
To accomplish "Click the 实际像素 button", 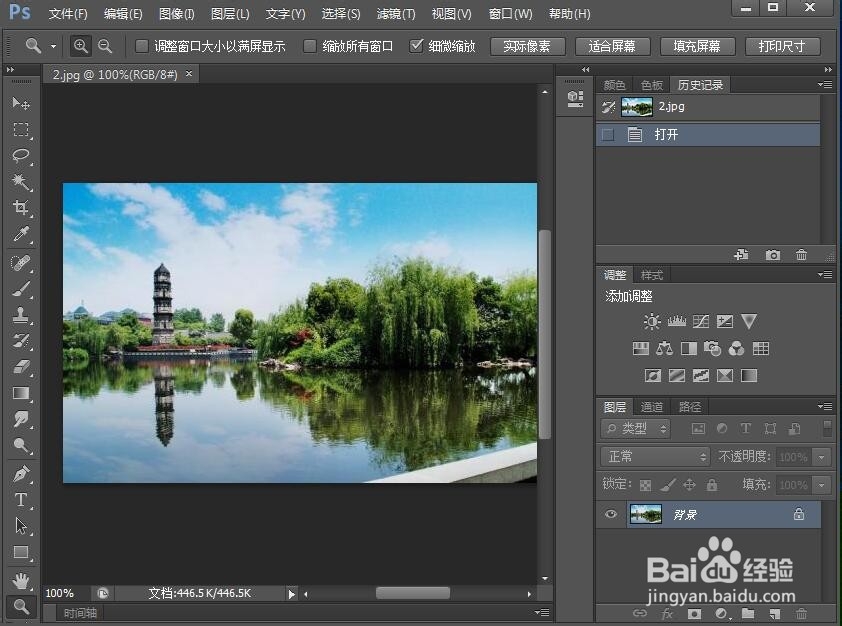I will tap(527, 45).
